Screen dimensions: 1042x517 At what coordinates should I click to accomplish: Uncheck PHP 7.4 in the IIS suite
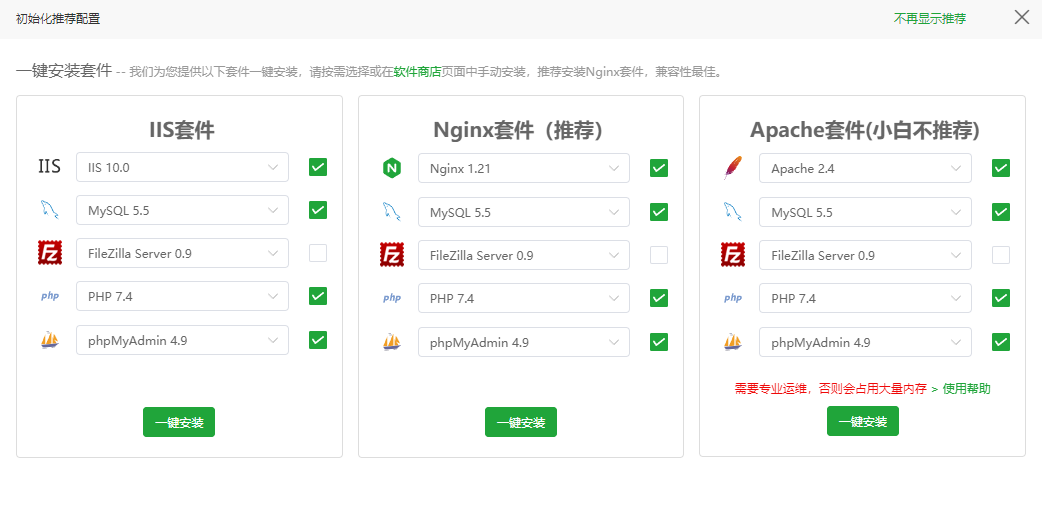[x=318, y=296]
